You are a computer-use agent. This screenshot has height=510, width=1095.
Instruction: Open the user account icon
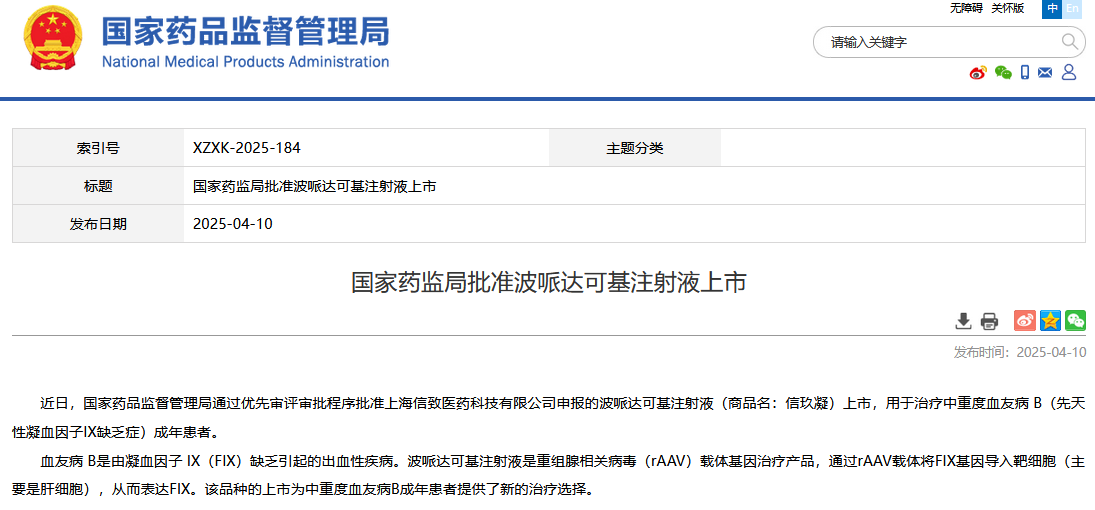(x=1068, y=72)
